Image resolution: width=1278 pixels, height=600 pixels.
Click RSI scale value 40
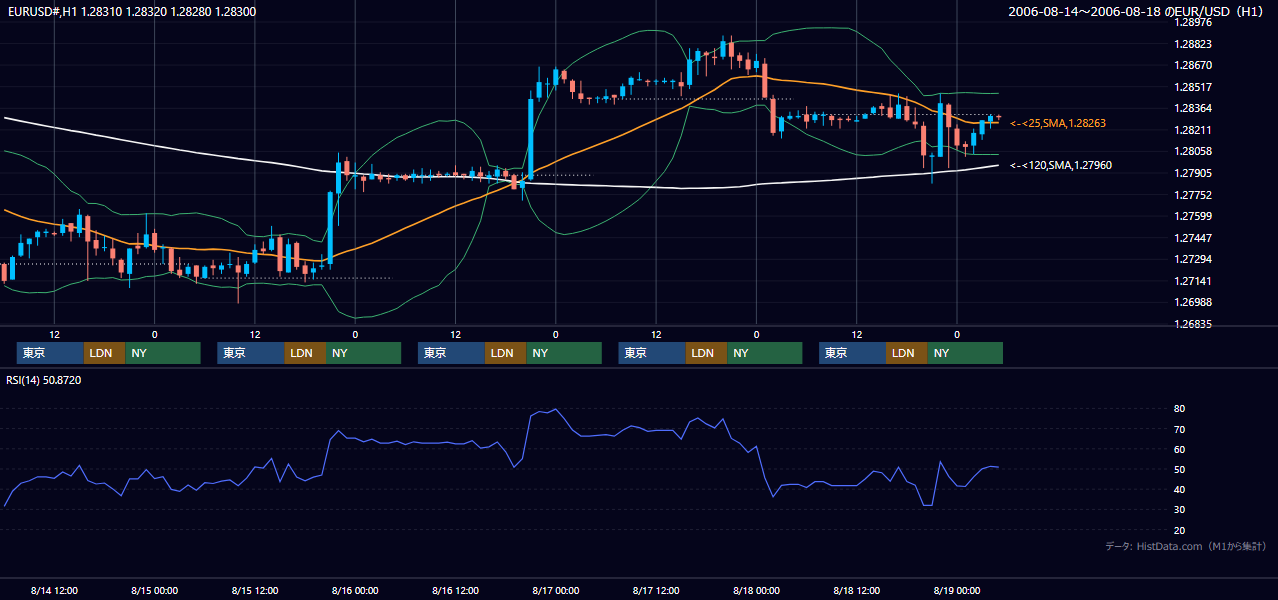tap(1179, 490)
